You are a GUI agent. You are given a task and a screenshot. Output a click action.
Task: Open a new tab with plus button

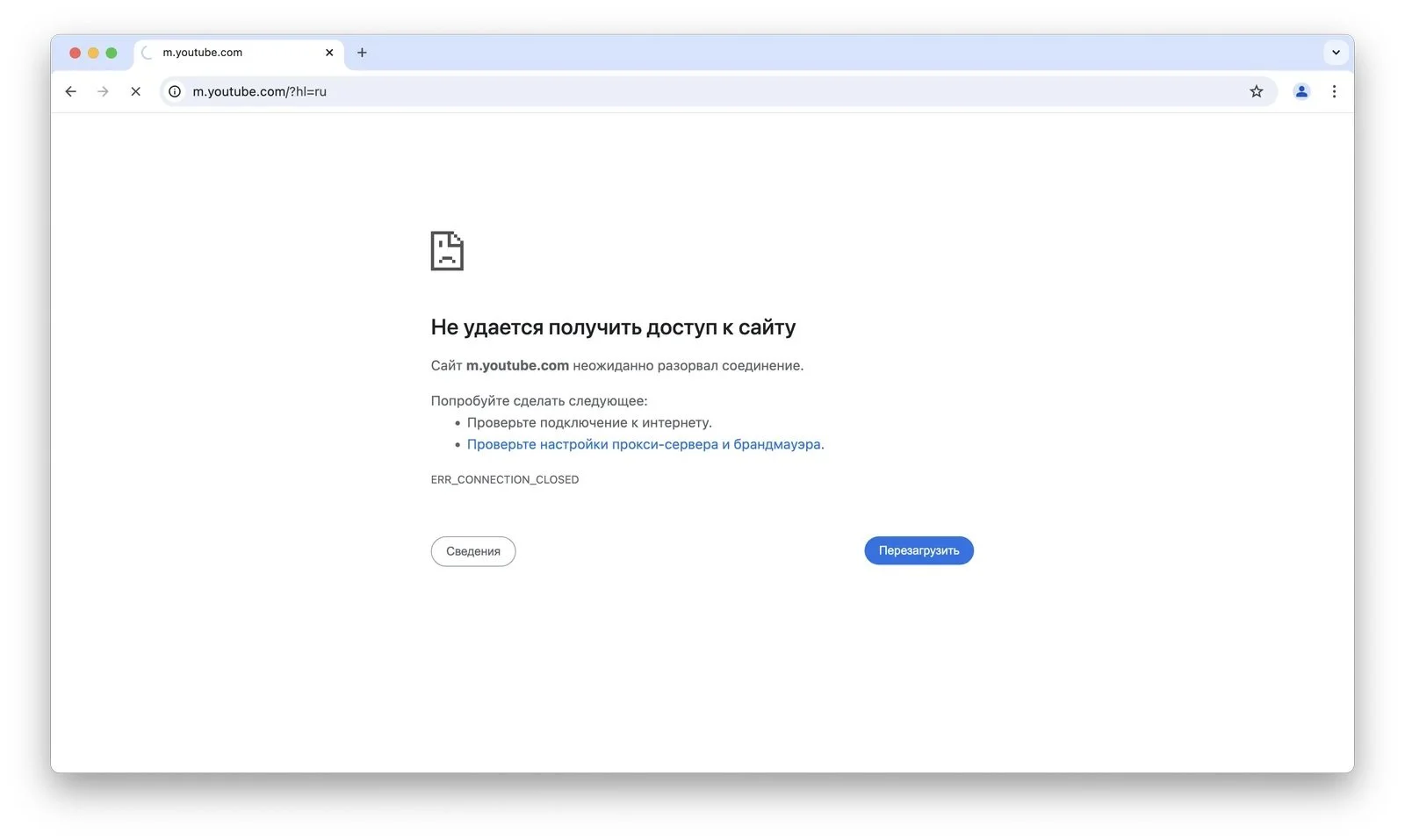362,53
